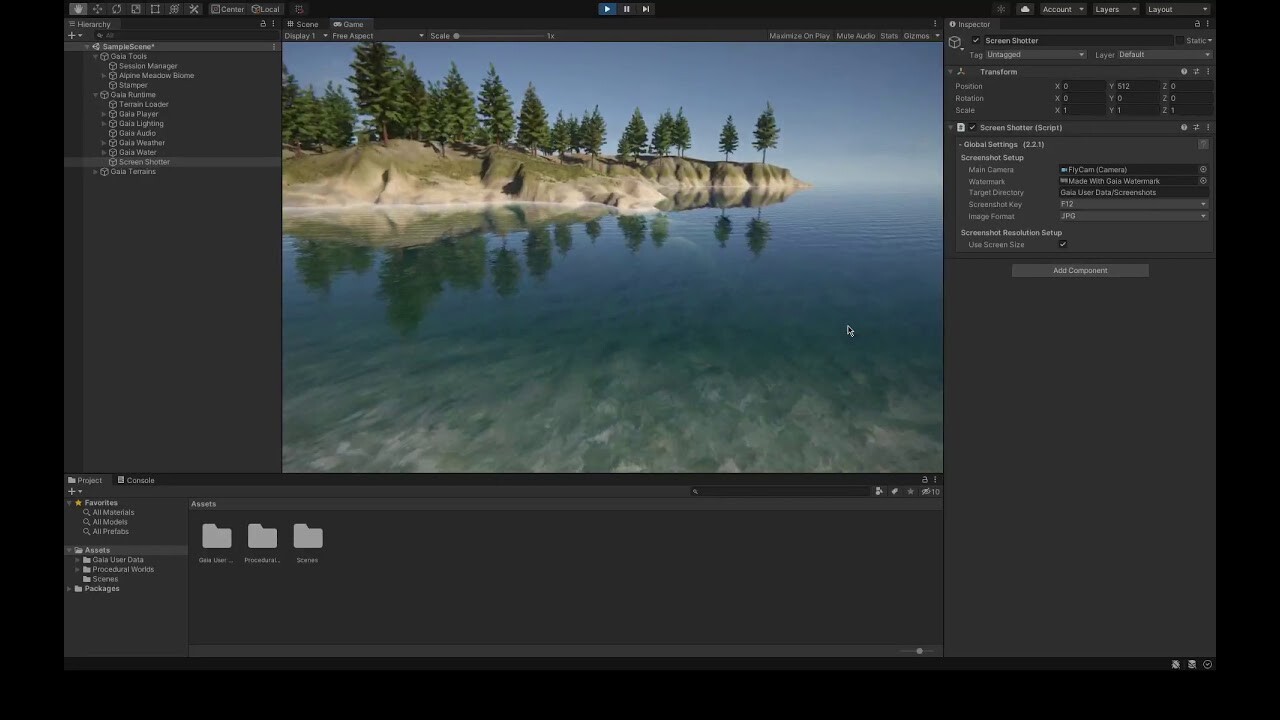Open the Image Format dropdown
Screen dimensions: 1280x720
[x=1133, y=216]
